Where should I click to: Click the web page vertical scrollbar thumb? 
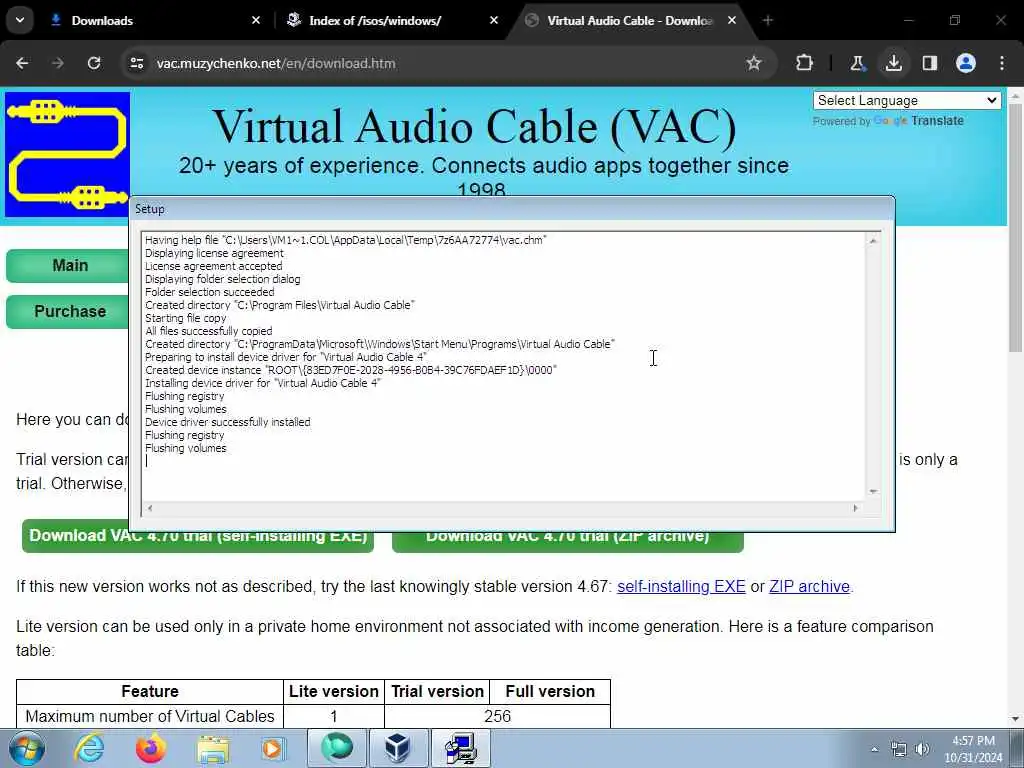[1015, 229]
